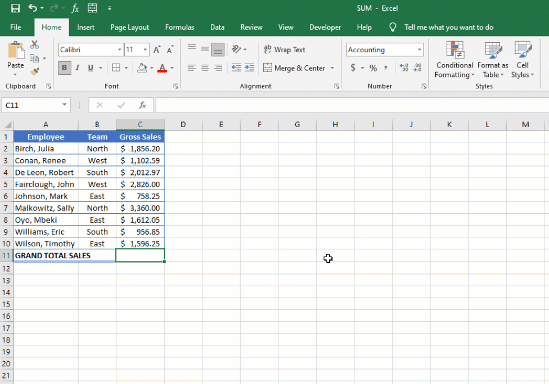Switch to the Data tab
The image size is (549, 384).
[217, 27]
